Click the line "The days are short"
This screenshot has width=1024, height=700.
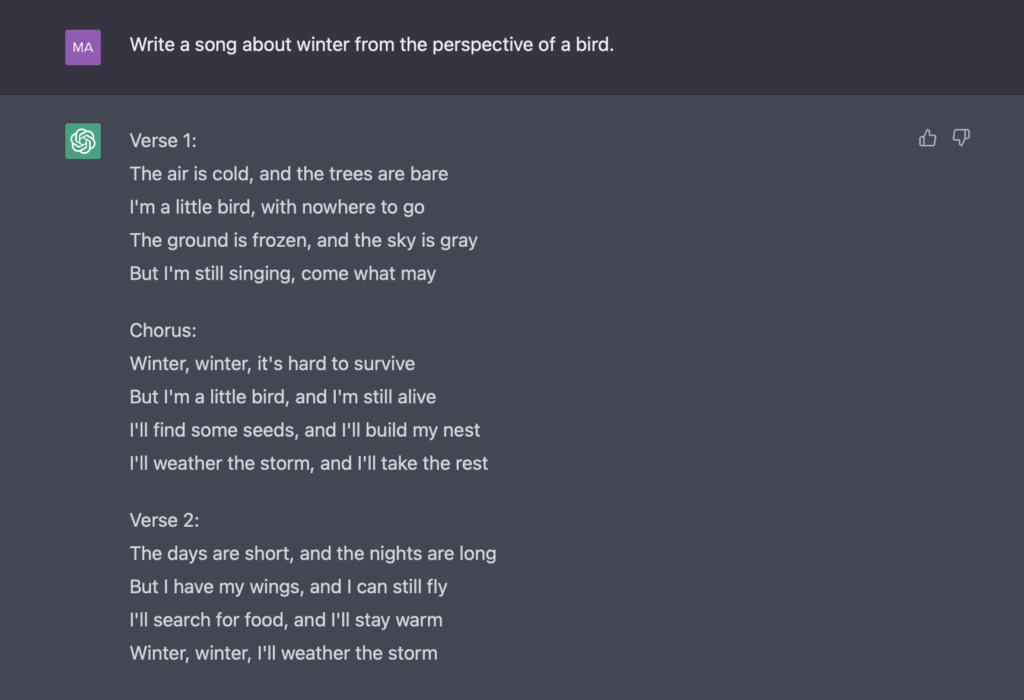(312, 553)
